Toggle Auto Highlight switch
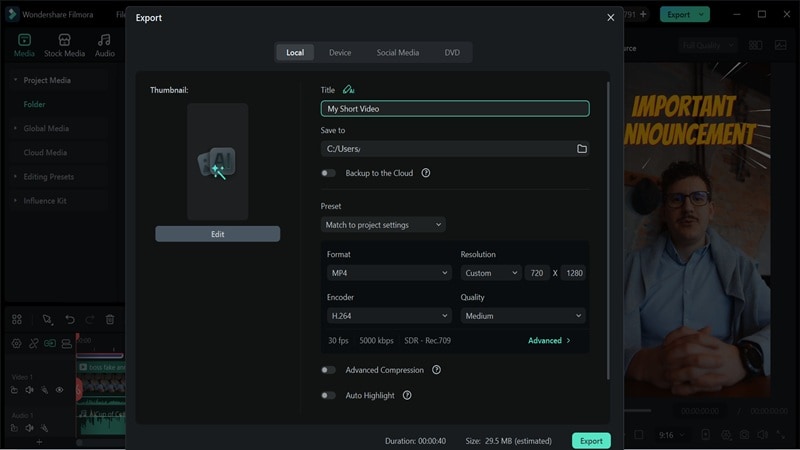The width and height of the screenshot is (800, 450). pyautogui.click(x=328, y=395)
